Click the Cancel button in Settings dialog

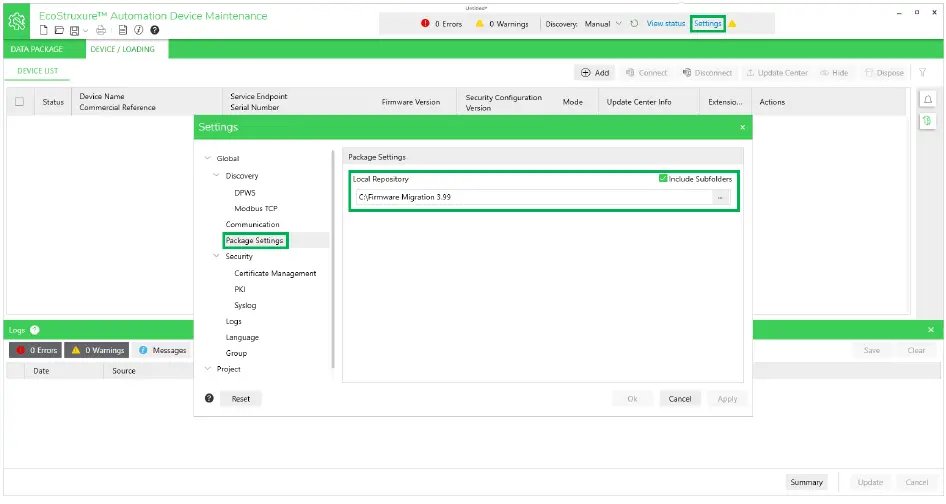[x=679, y=399]
